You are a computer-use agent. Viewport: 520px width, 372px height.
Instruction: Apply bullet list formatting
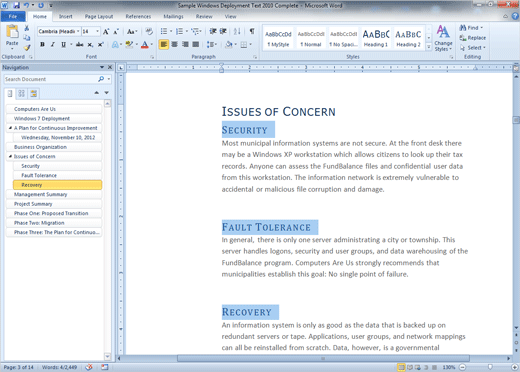tap(164, 31)
